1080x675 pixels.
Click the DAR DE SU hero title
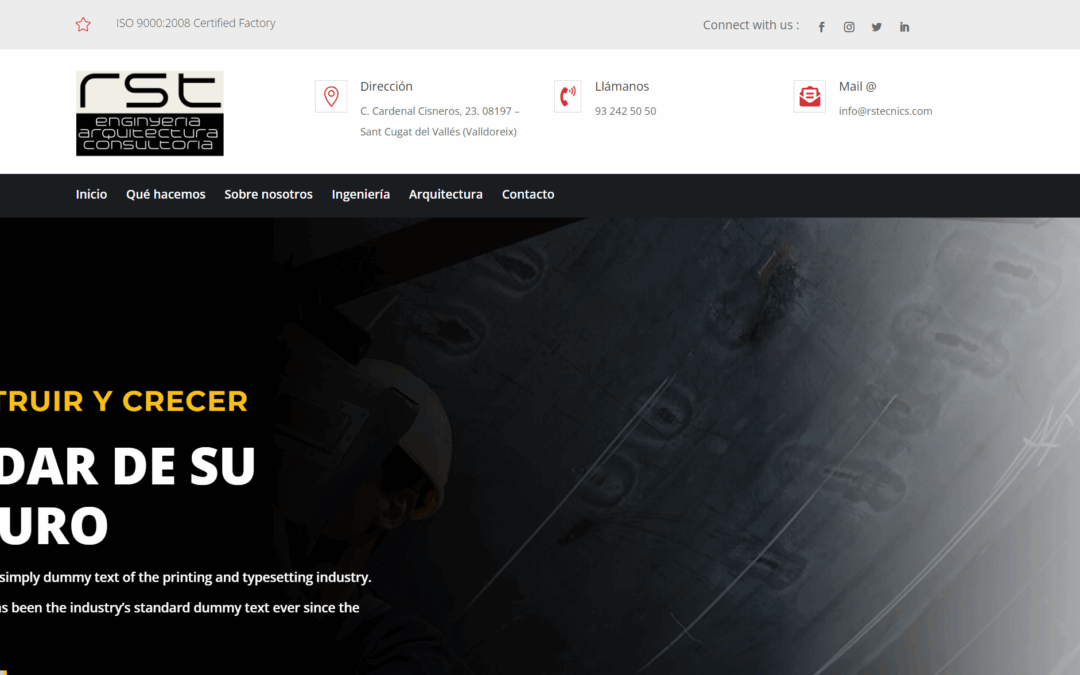[127, 466]
